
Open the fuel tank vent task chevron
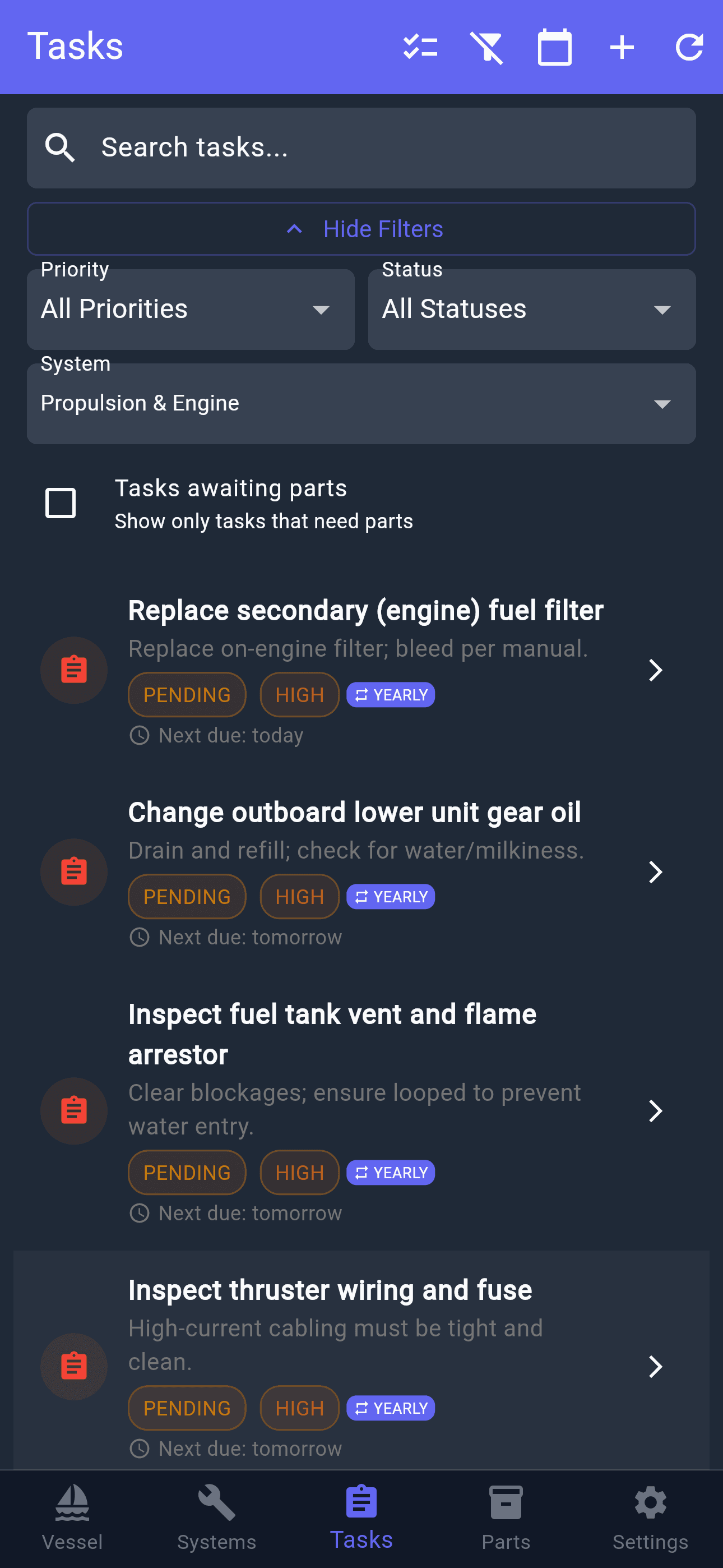(655, 1111)
